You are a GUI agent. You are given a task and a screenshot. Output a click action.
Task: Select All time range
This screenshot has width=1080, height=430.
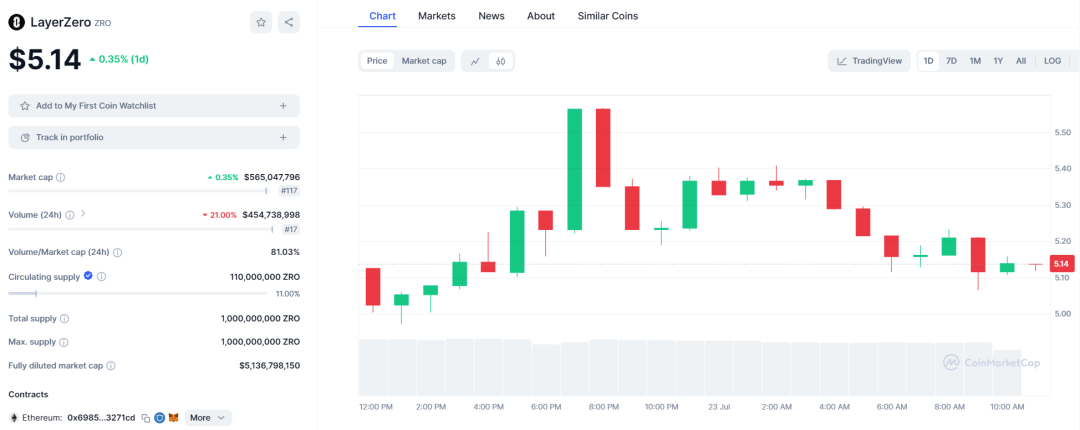pos(1021,61)
